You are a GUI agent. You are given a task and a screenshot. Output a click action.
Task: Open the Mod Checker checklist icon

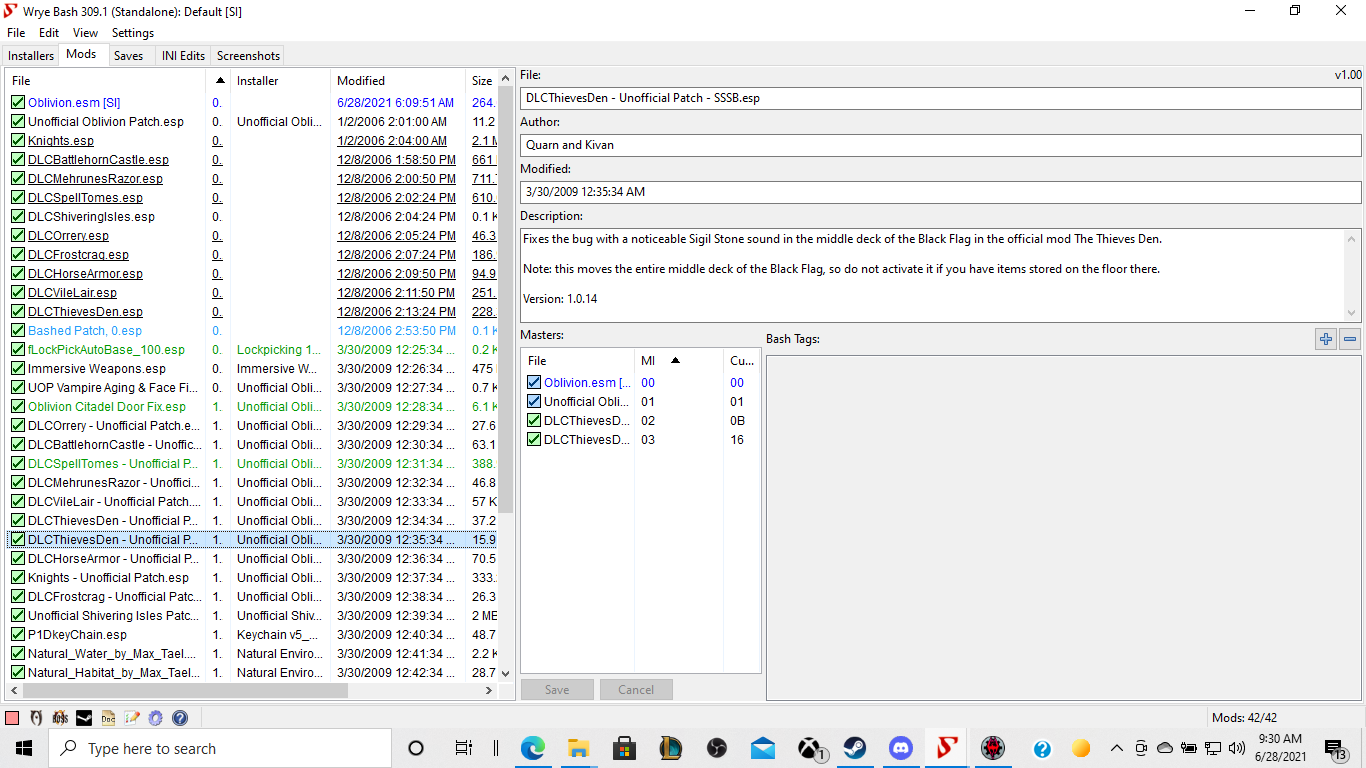pyautogui.click(x=132, y=718)
